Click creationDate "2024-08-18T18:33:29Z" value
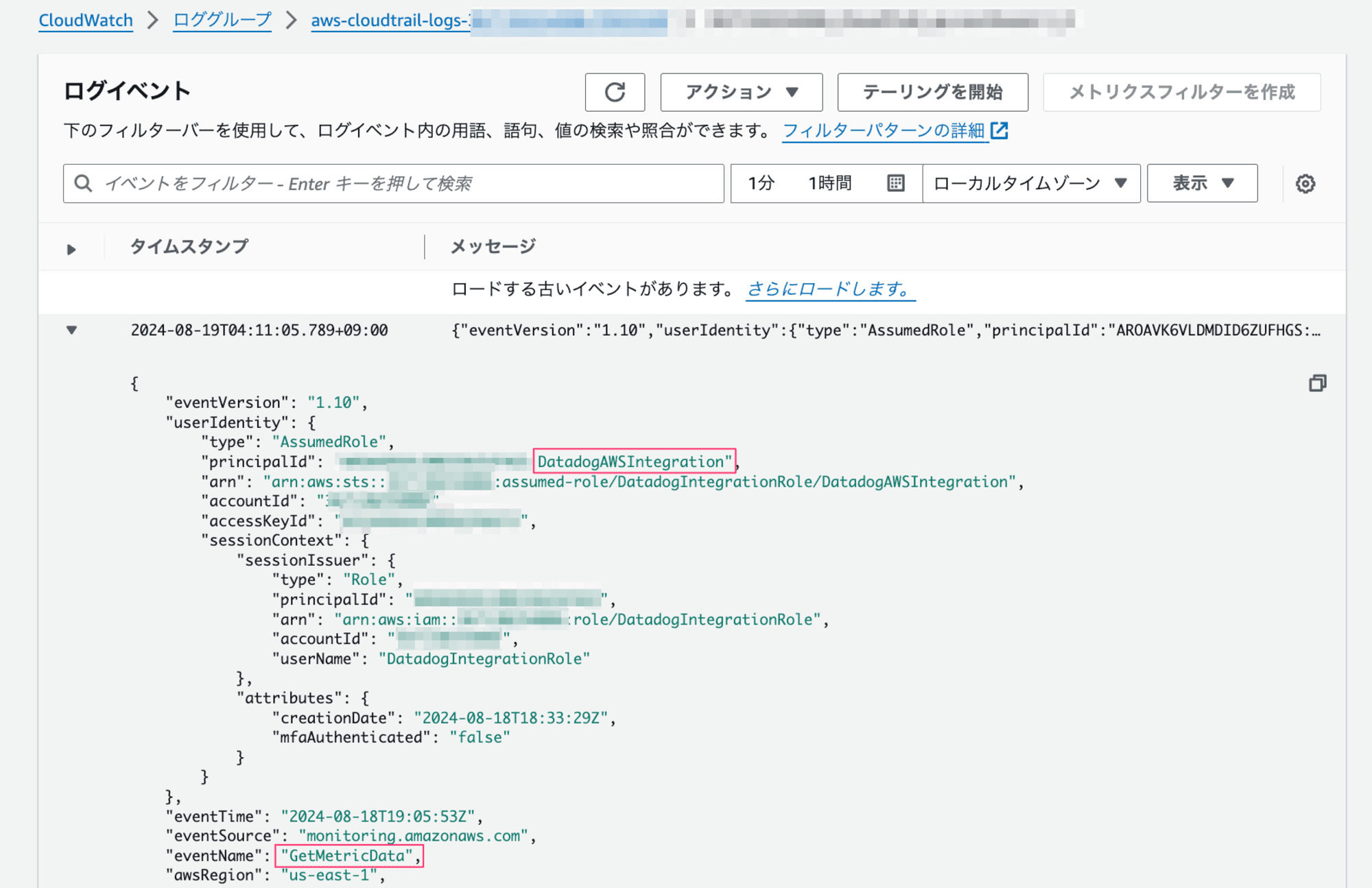 pos(511,717)
